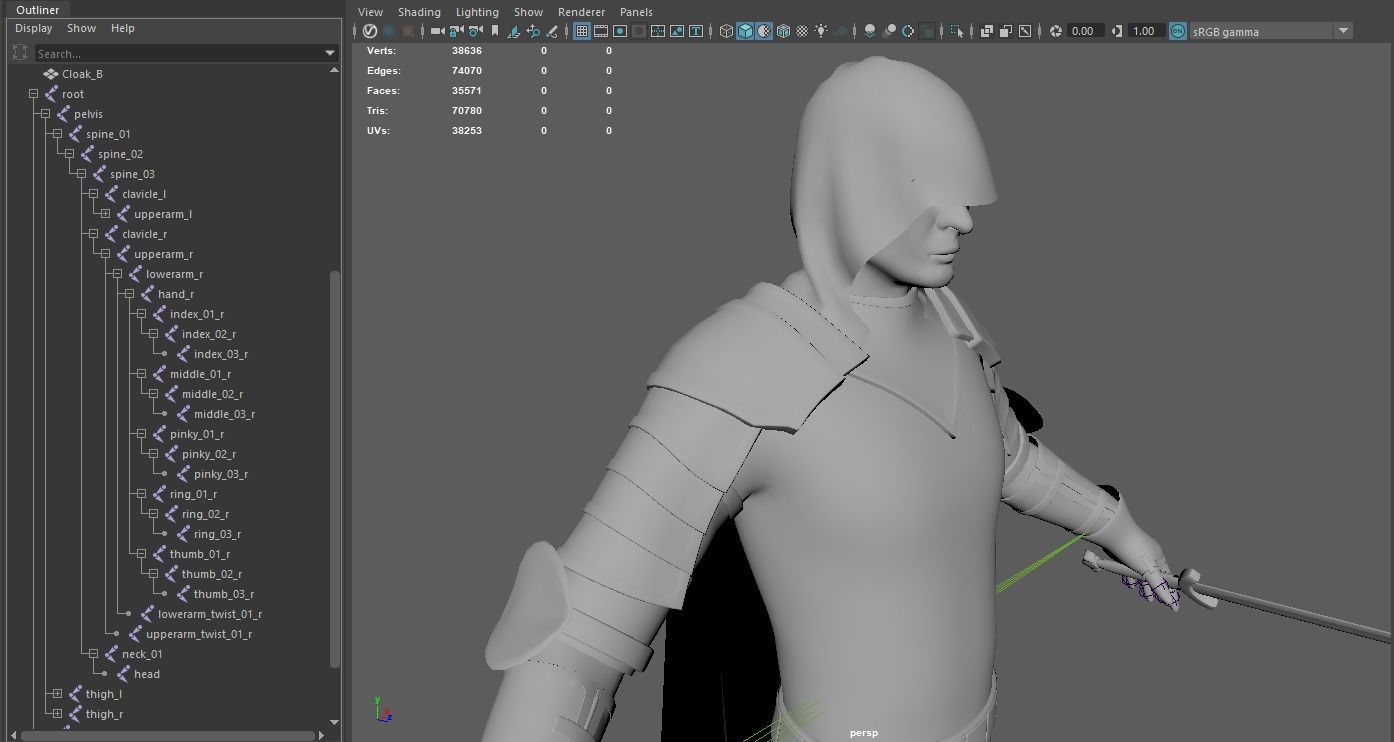Select the thumb_02_r joint

211,574
